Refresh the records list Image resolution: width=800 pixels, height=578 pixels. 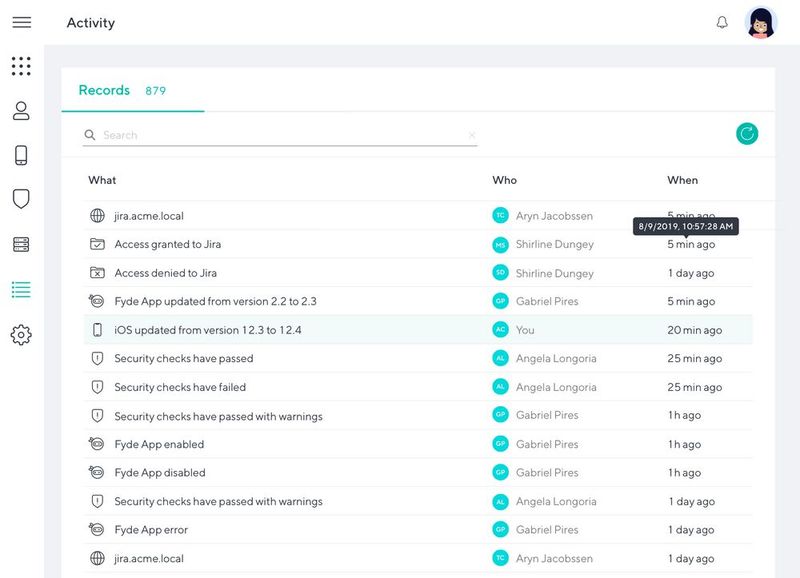click(x=747, y=134)
